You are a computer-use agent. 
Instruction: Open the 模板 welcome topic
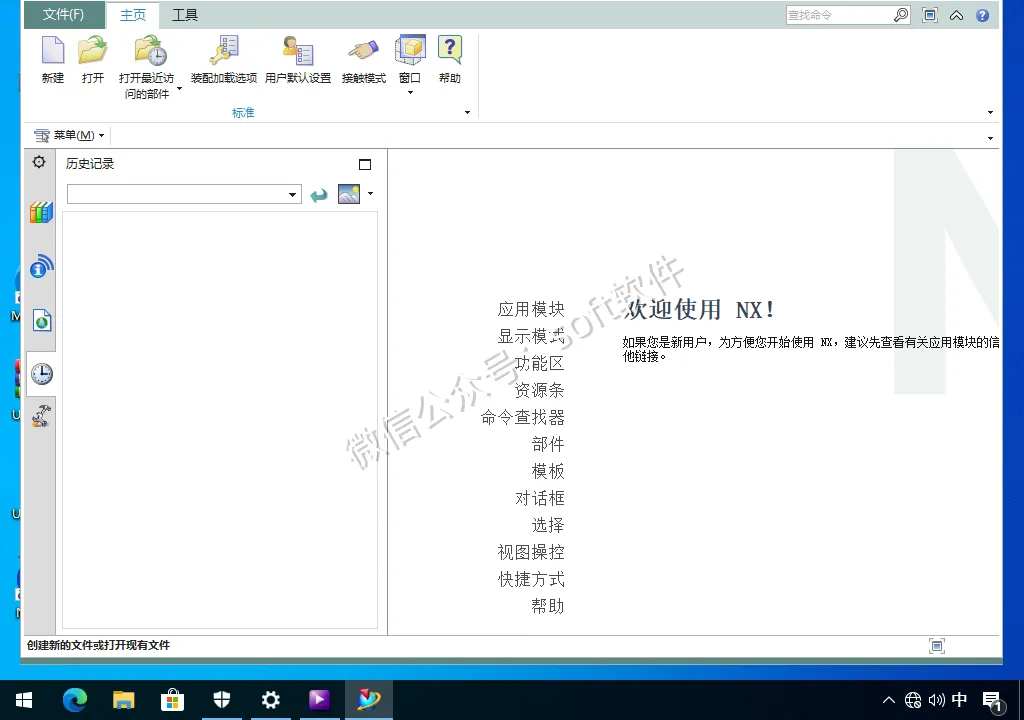[548, 471]
